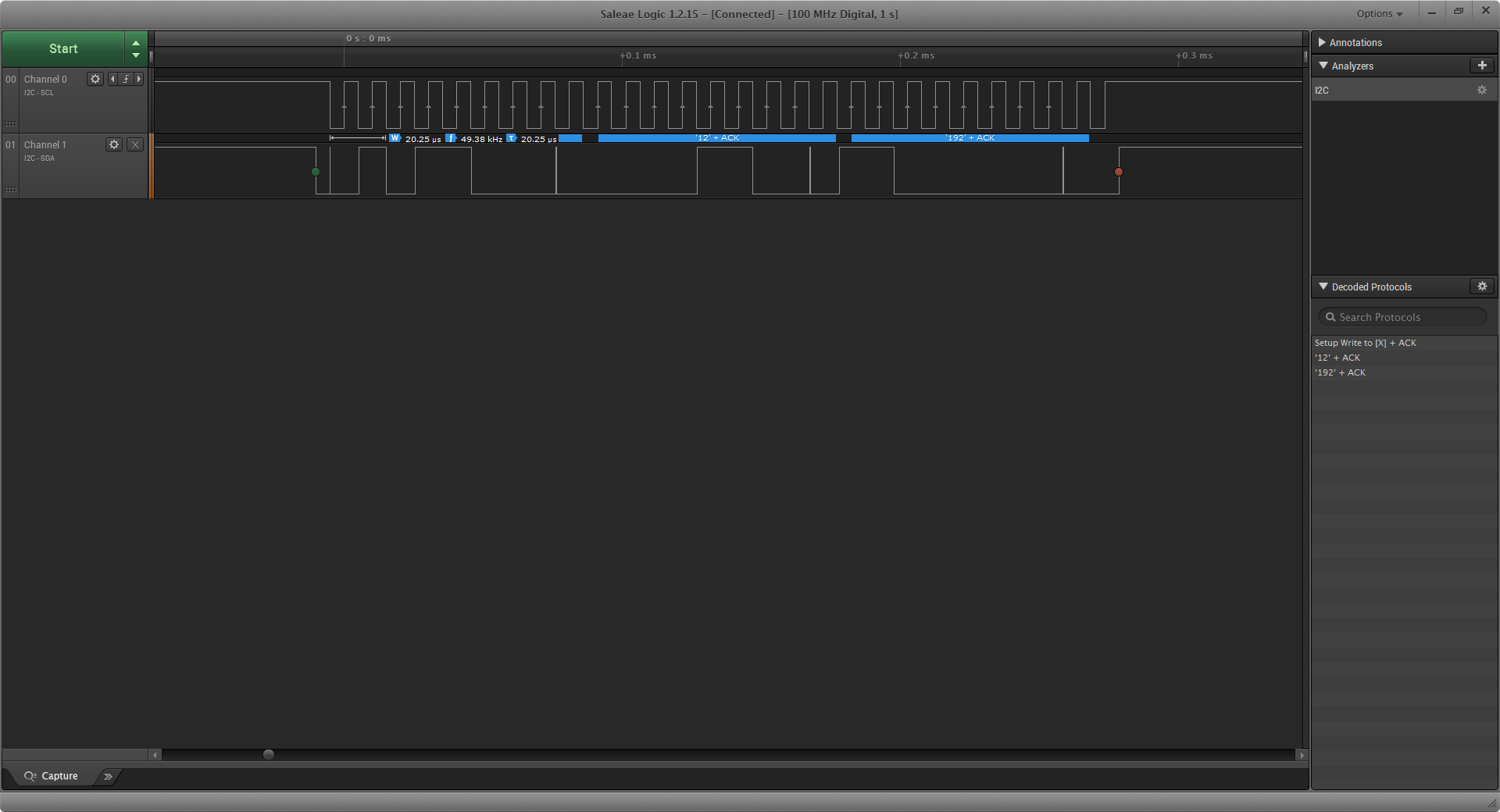Screen dimensions: 1500x812
Task: Open Decoded Protocols settings gear
Action: click(x=1482, y=287)
